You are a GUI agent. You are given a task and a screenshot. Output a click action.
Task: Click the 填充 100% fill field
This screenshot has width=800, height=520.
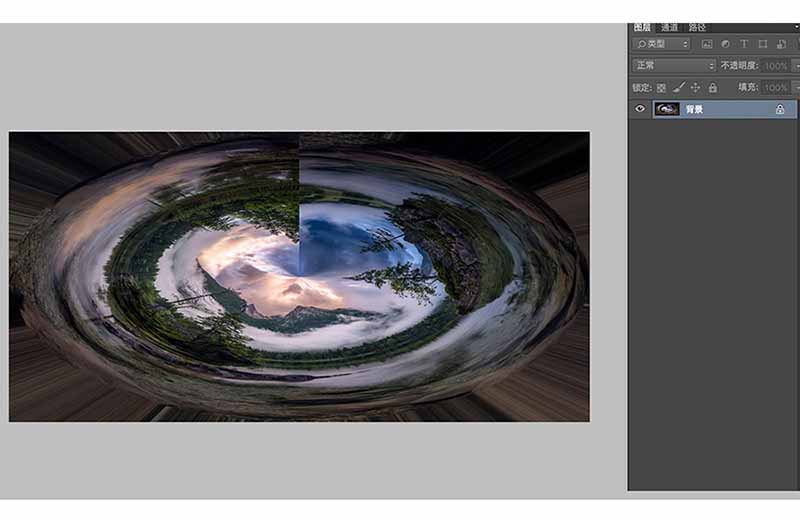(776, 87)
